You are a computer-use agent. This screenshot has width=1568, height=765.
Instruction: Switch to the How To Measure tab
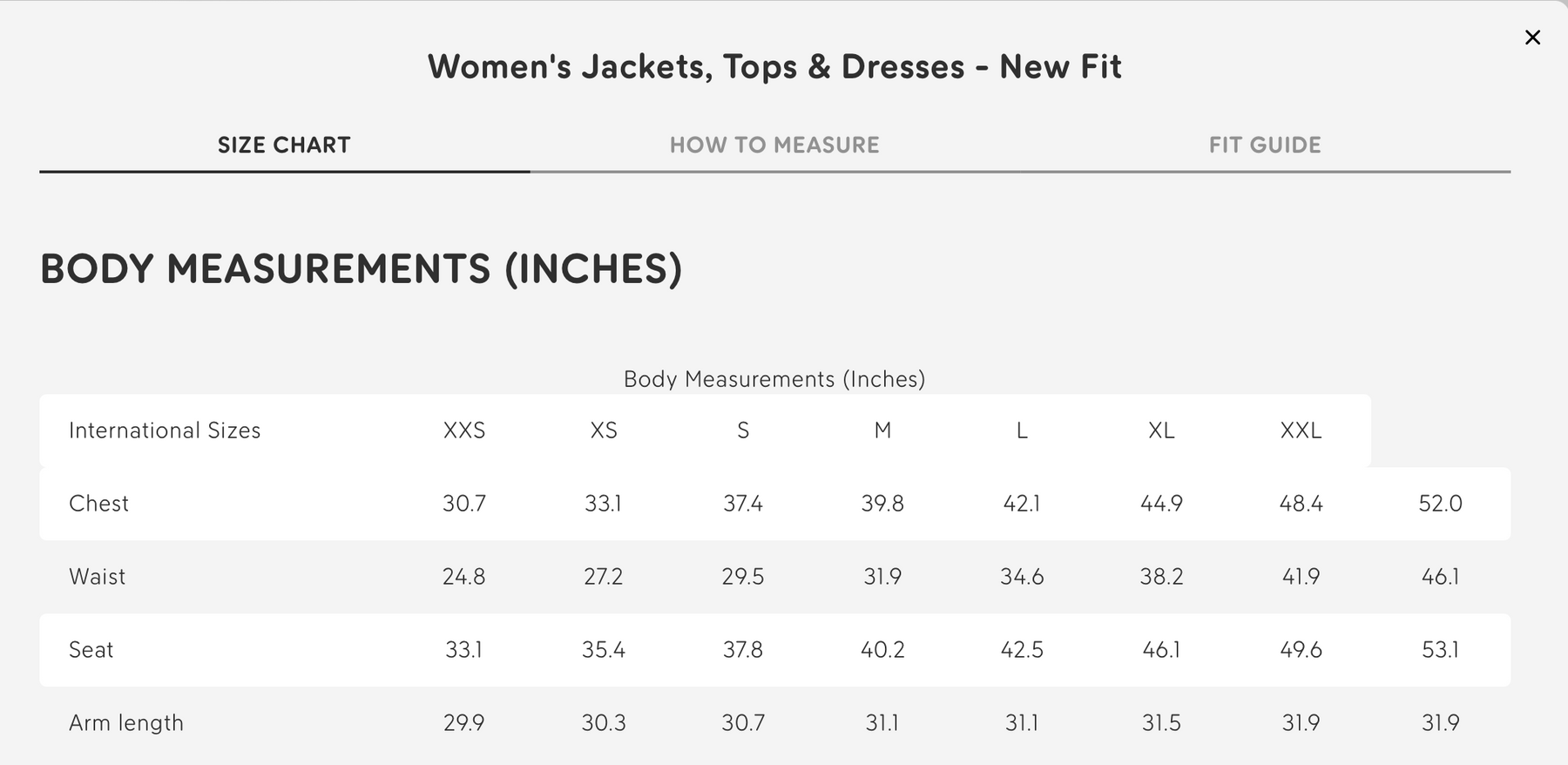(x=774, y=146)
